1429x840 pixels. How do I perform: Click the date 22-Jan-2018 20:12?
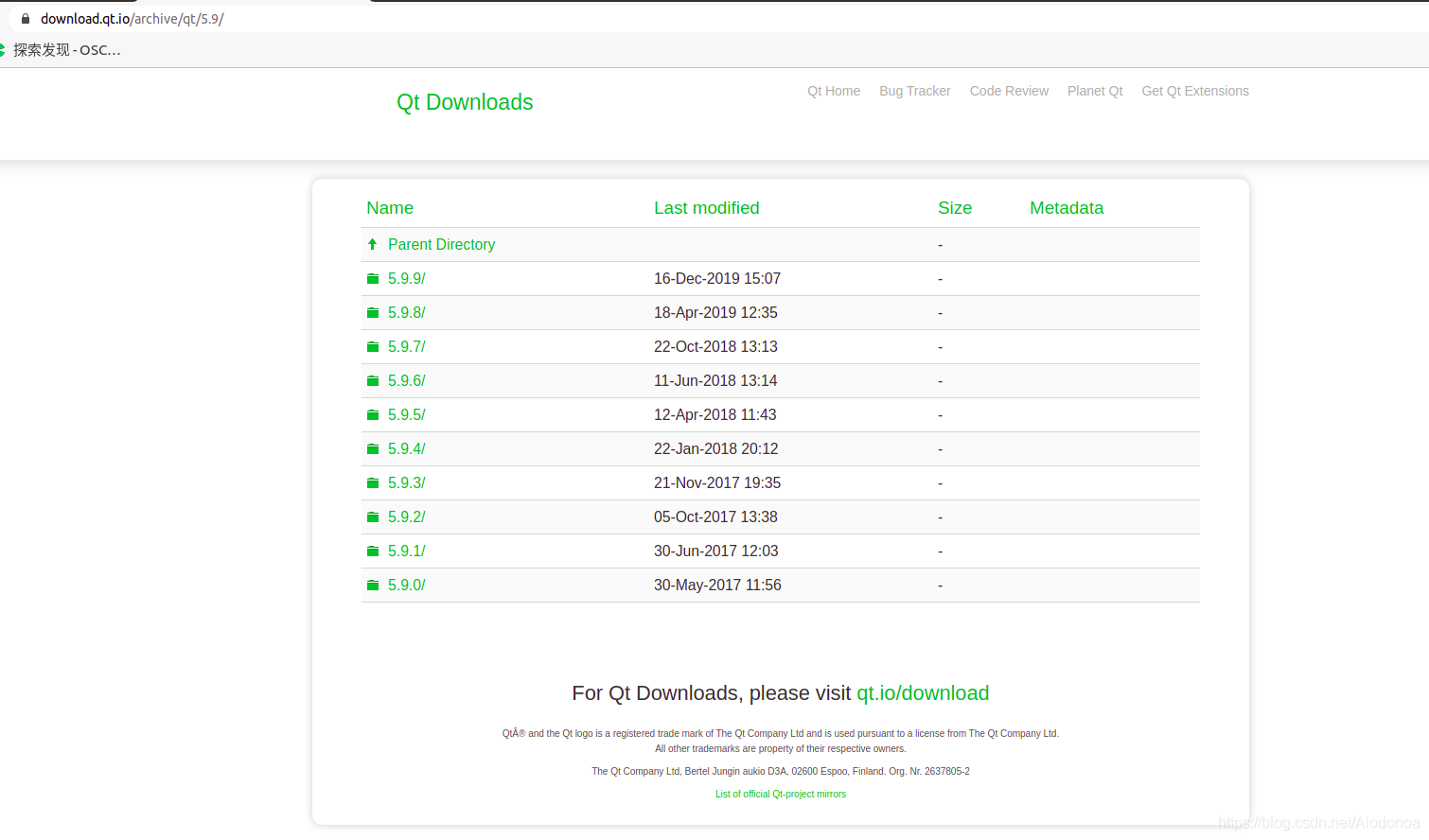(x=716, y=449)
